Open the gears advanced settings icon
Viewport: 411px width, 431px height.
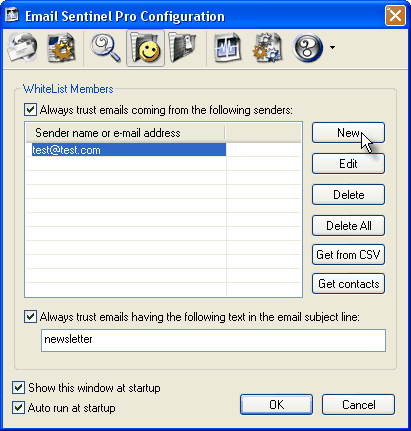click(268, 48)
